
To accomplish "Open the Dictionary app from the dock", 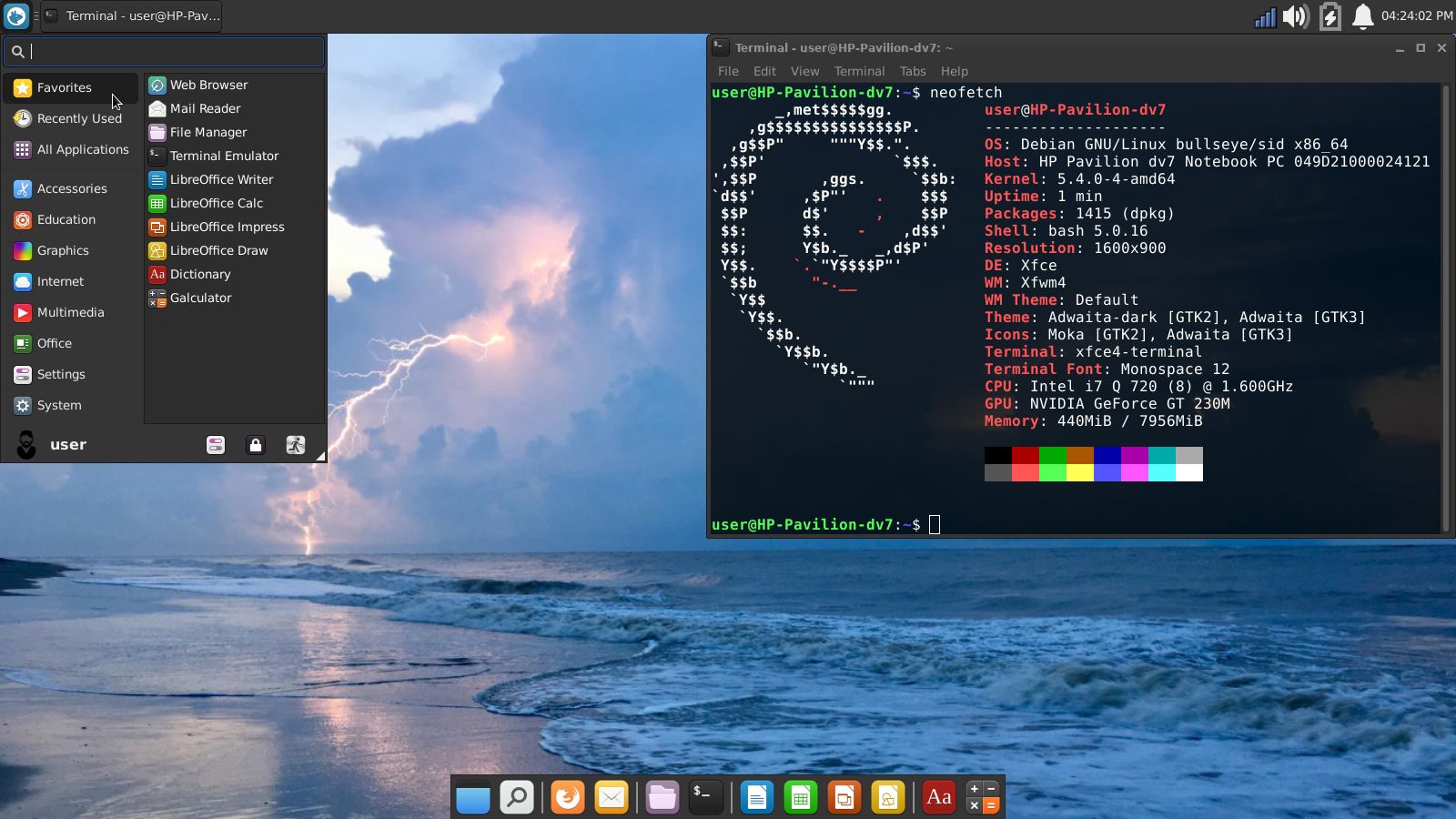I will point(938,796).
